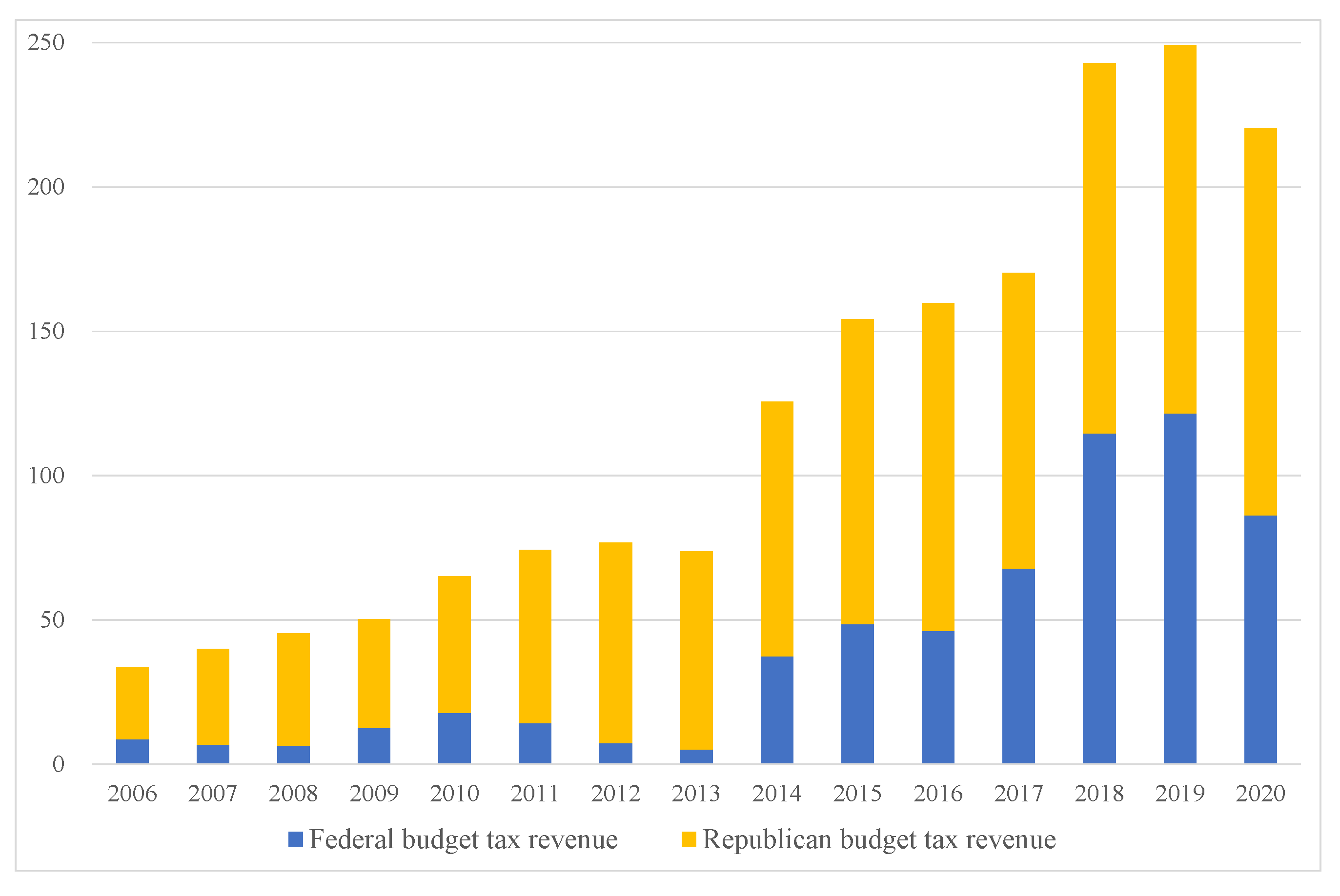Select the yellow segment of the 2016 bar
1340x896 pixels.
937,467
